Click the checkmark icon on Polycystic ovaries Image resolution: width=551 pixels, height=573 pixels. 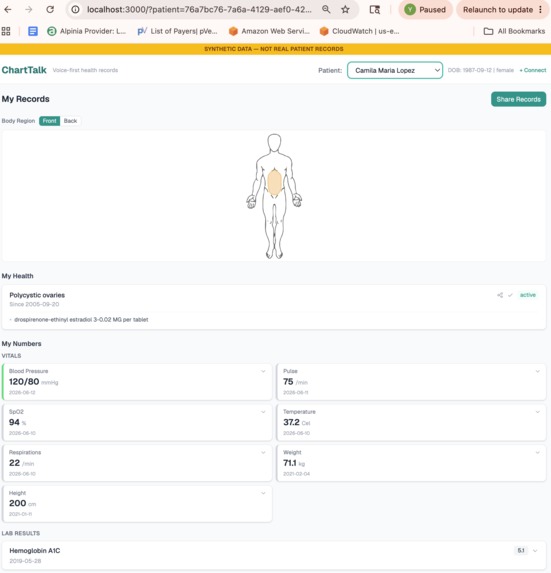coord(510,295)
